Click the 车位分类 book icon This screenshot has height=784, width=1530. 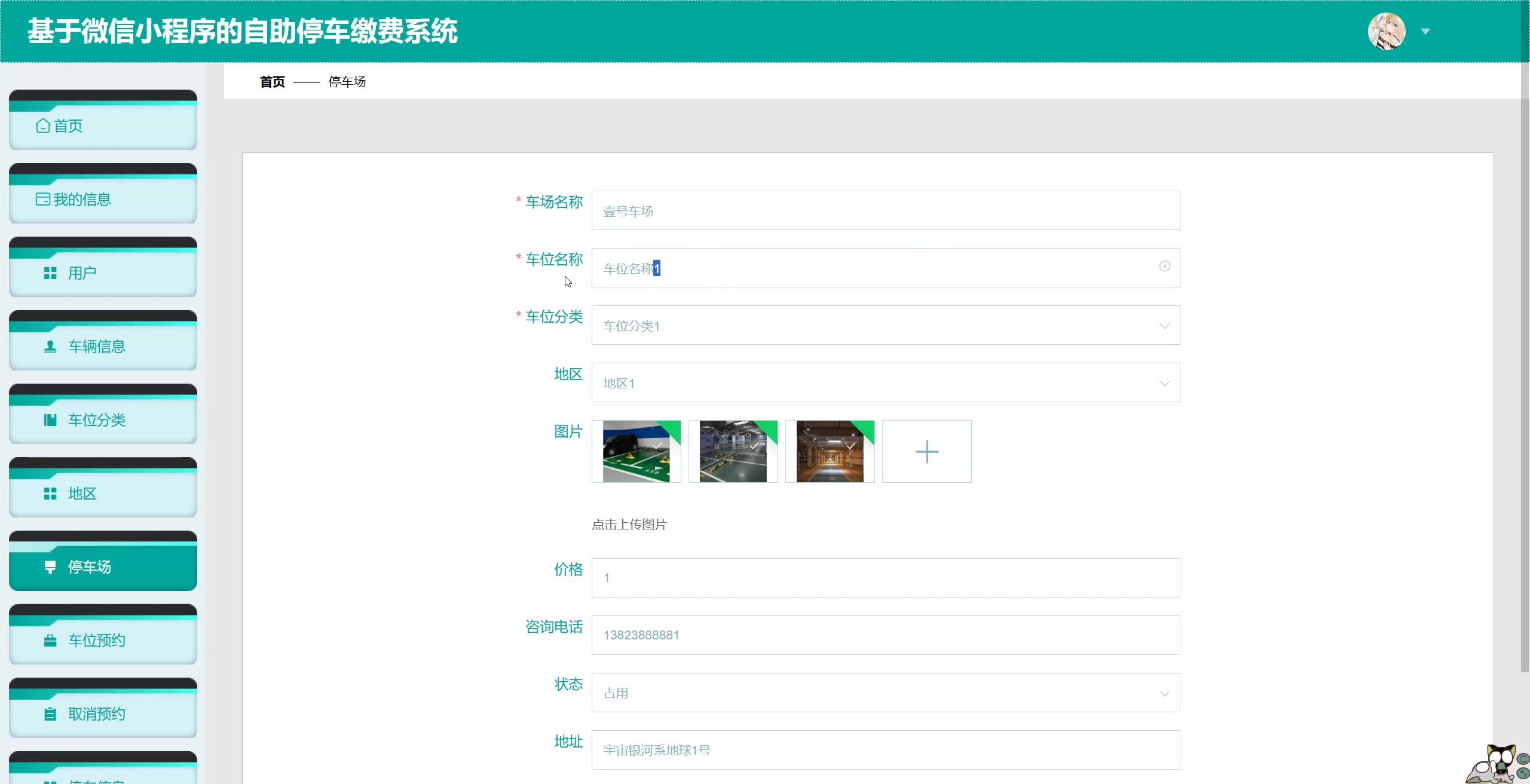50,420
